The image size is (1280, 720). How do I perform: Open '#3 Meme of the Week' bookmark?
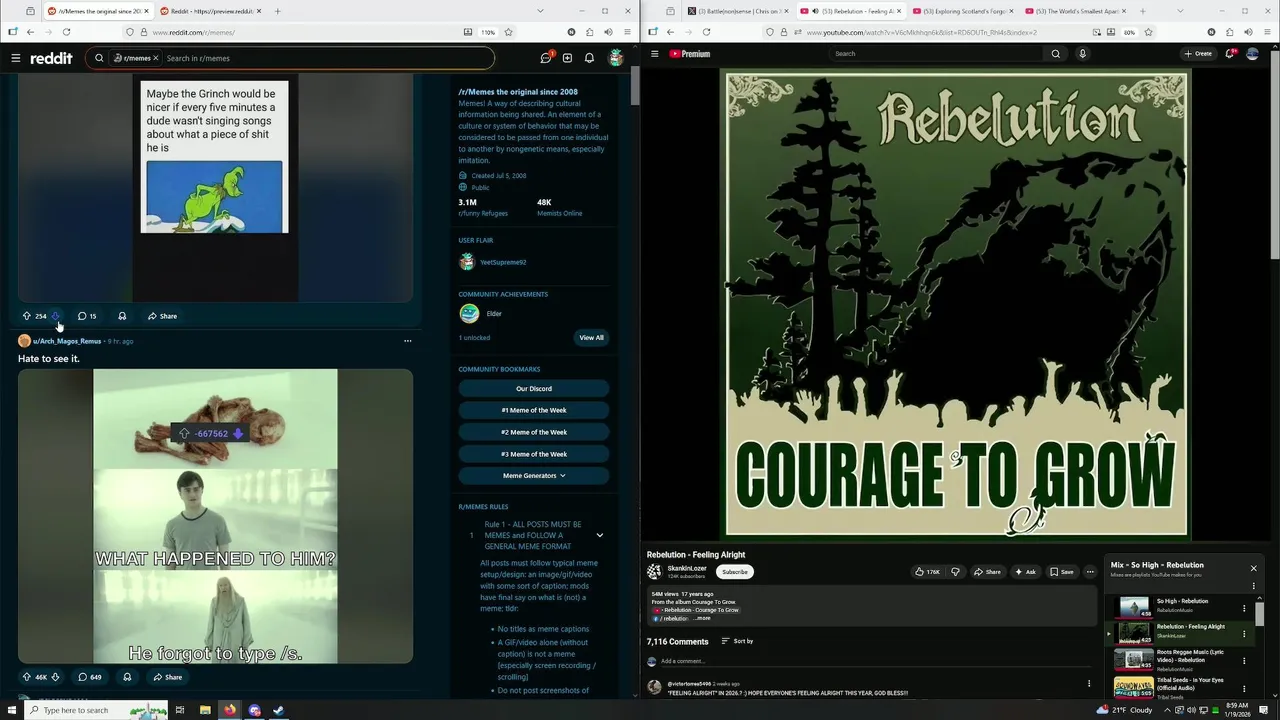[x=534, y=454]
